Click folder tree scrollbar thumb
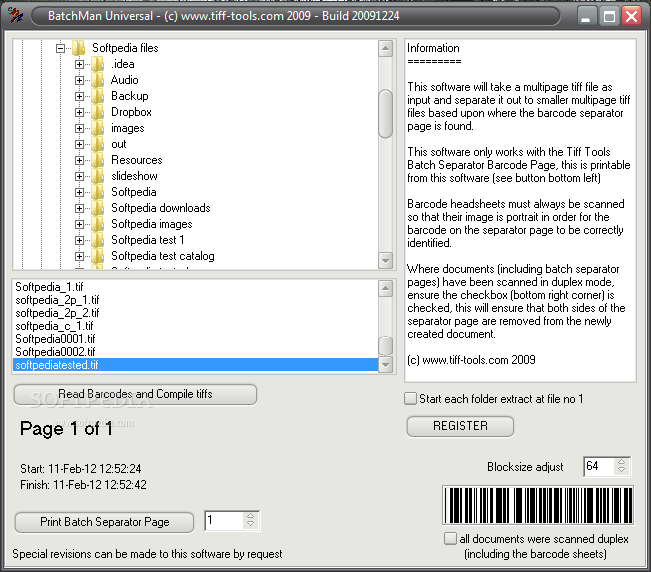This screenshot has height=572, width=651. 386,114
